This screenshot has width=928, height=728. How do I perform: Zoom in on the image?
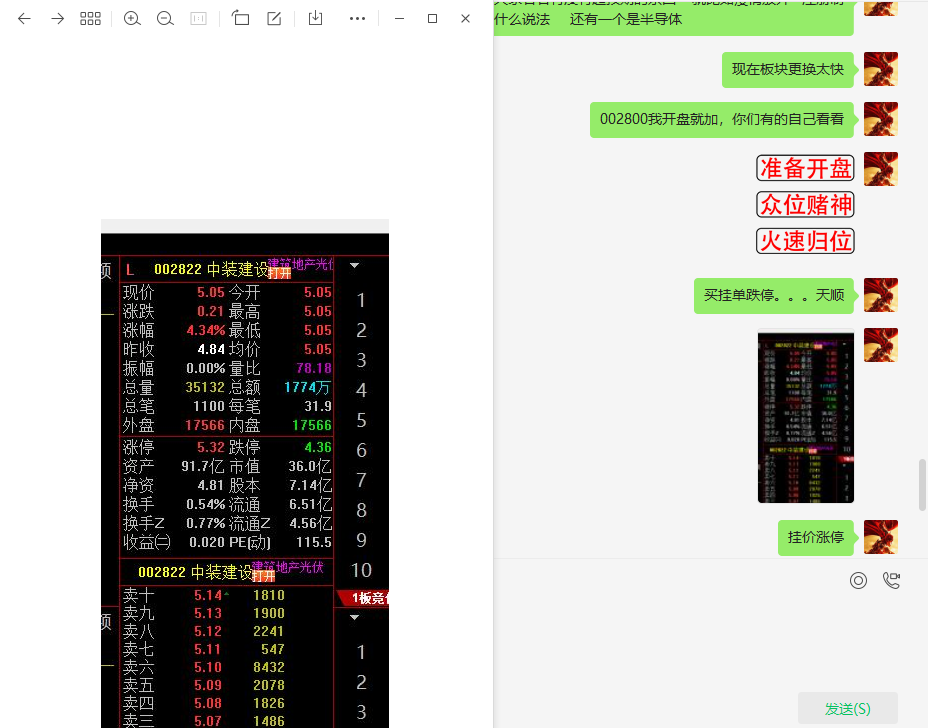point(132,19)
